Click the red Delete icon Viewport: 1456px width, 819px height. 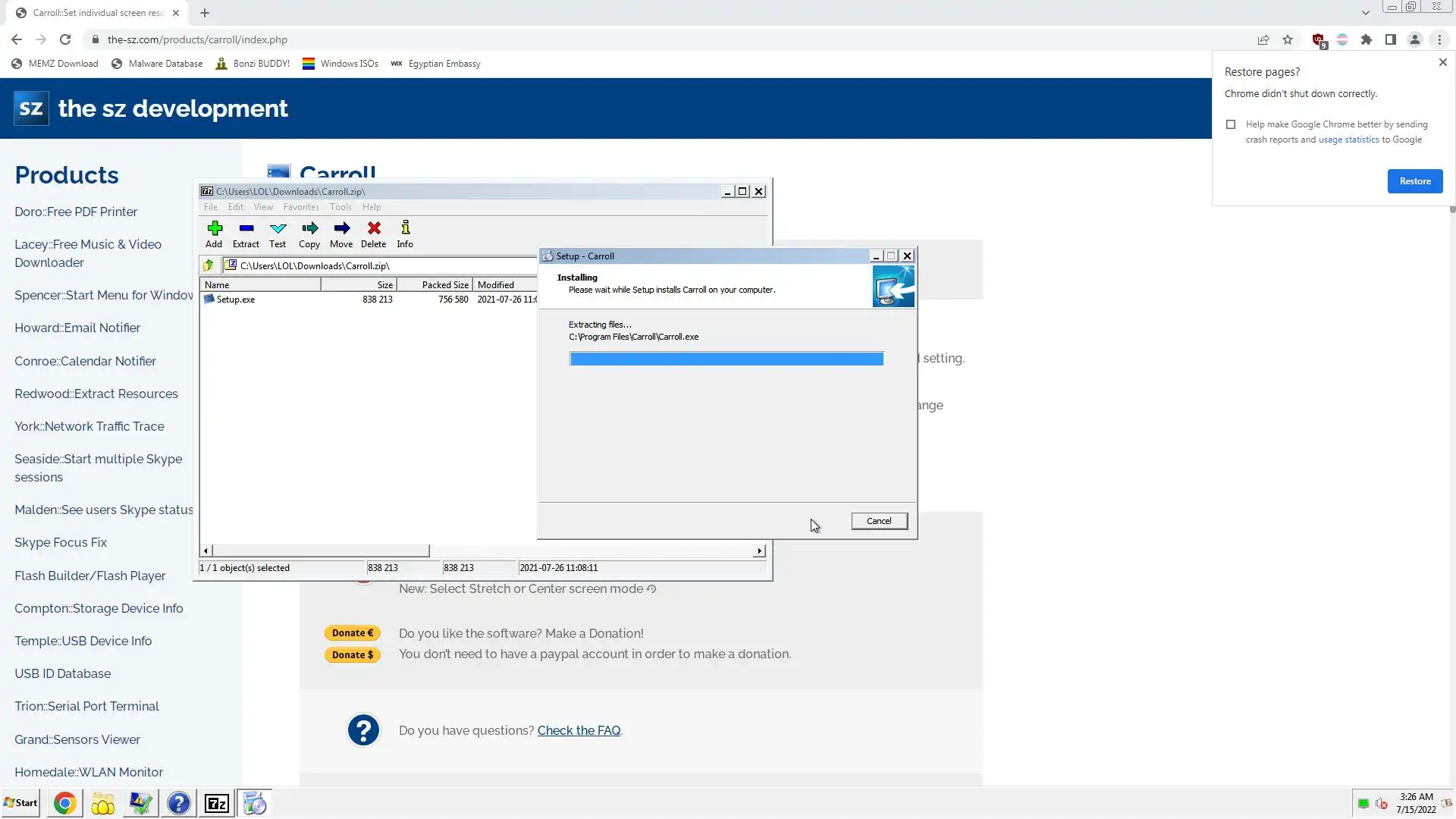pyautogui.click(x=373, y=234)
